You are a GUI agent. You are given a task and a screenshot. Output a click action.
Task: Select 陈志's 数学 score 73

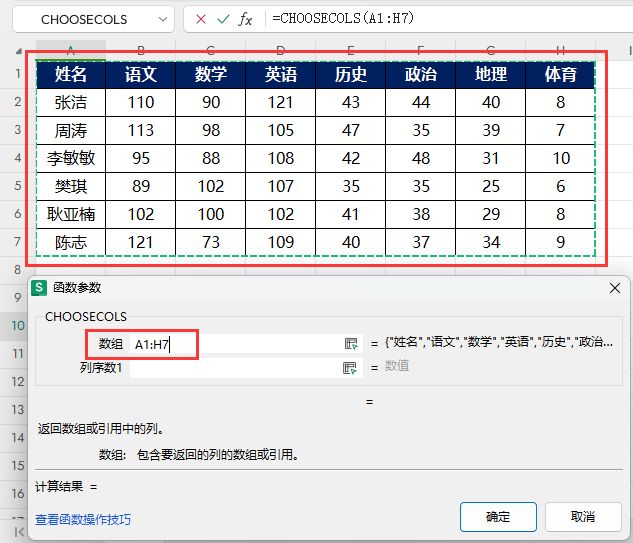[211, 242]
